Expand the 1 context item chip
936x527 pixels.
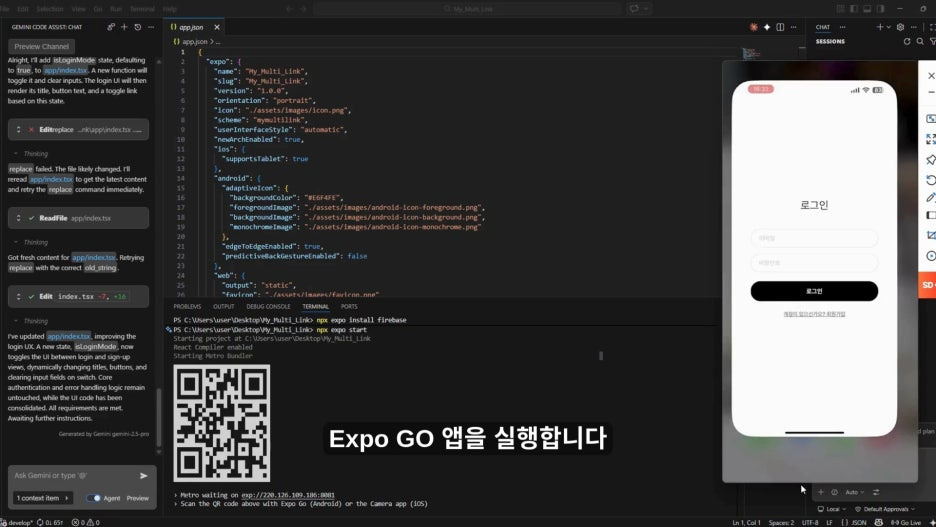click(x=42, y=498)
